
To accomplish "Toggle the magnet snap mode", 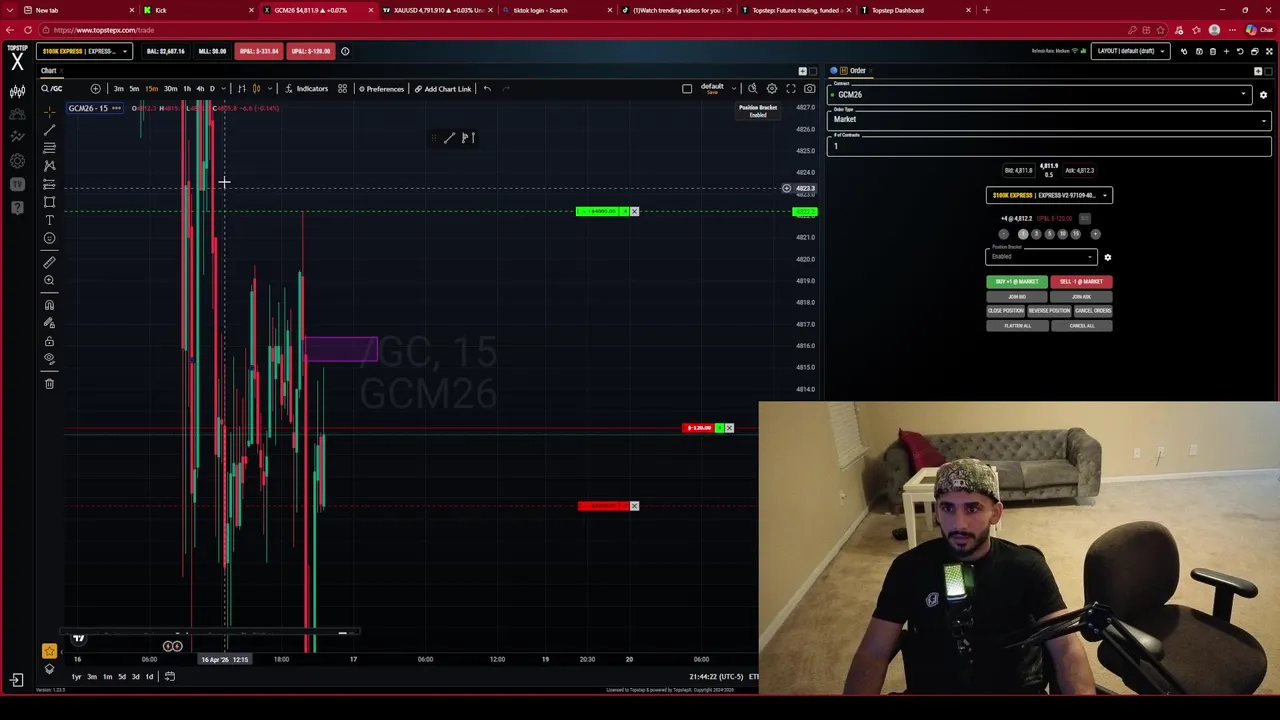I will (49, 305).
